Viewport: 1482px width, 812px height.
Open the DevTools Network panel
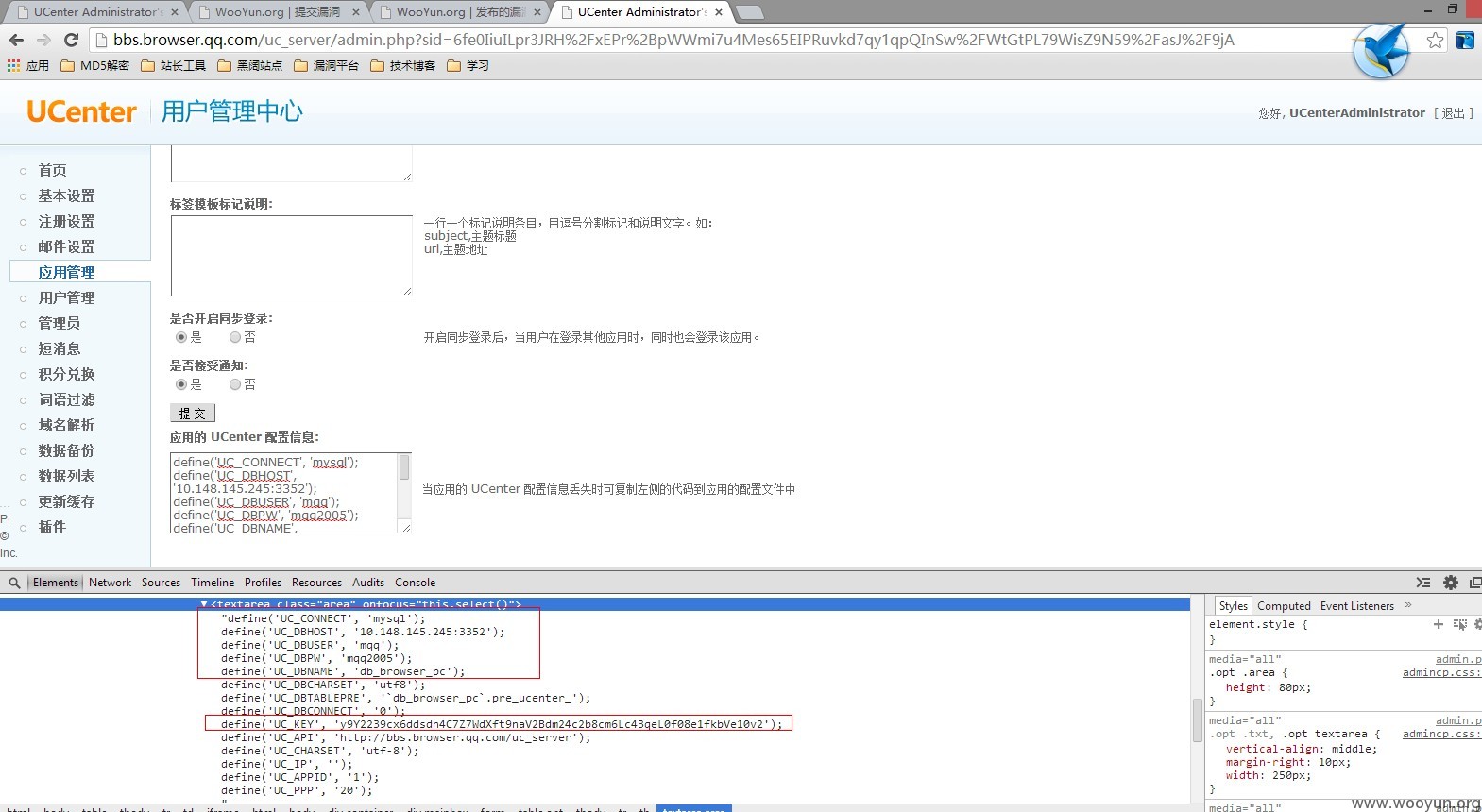(110, 583)
